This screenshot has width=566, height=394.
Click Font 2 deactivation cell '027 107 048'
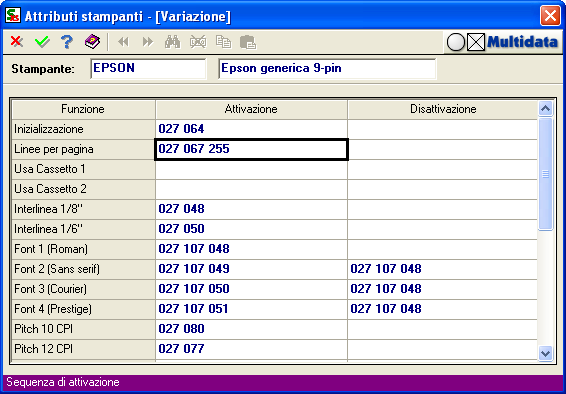point(443,269)
